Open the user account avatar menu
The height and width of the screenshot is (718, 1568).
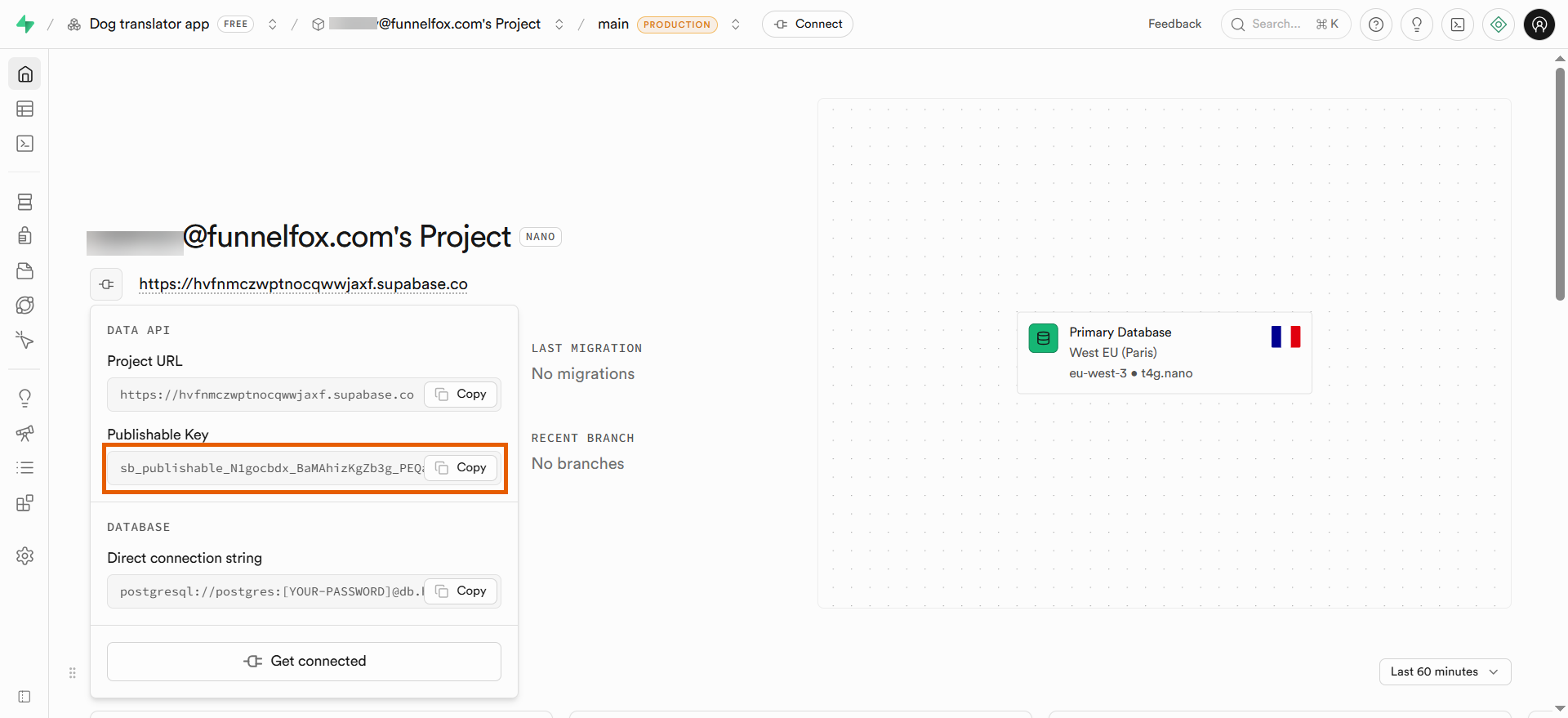click(1539, 25)
